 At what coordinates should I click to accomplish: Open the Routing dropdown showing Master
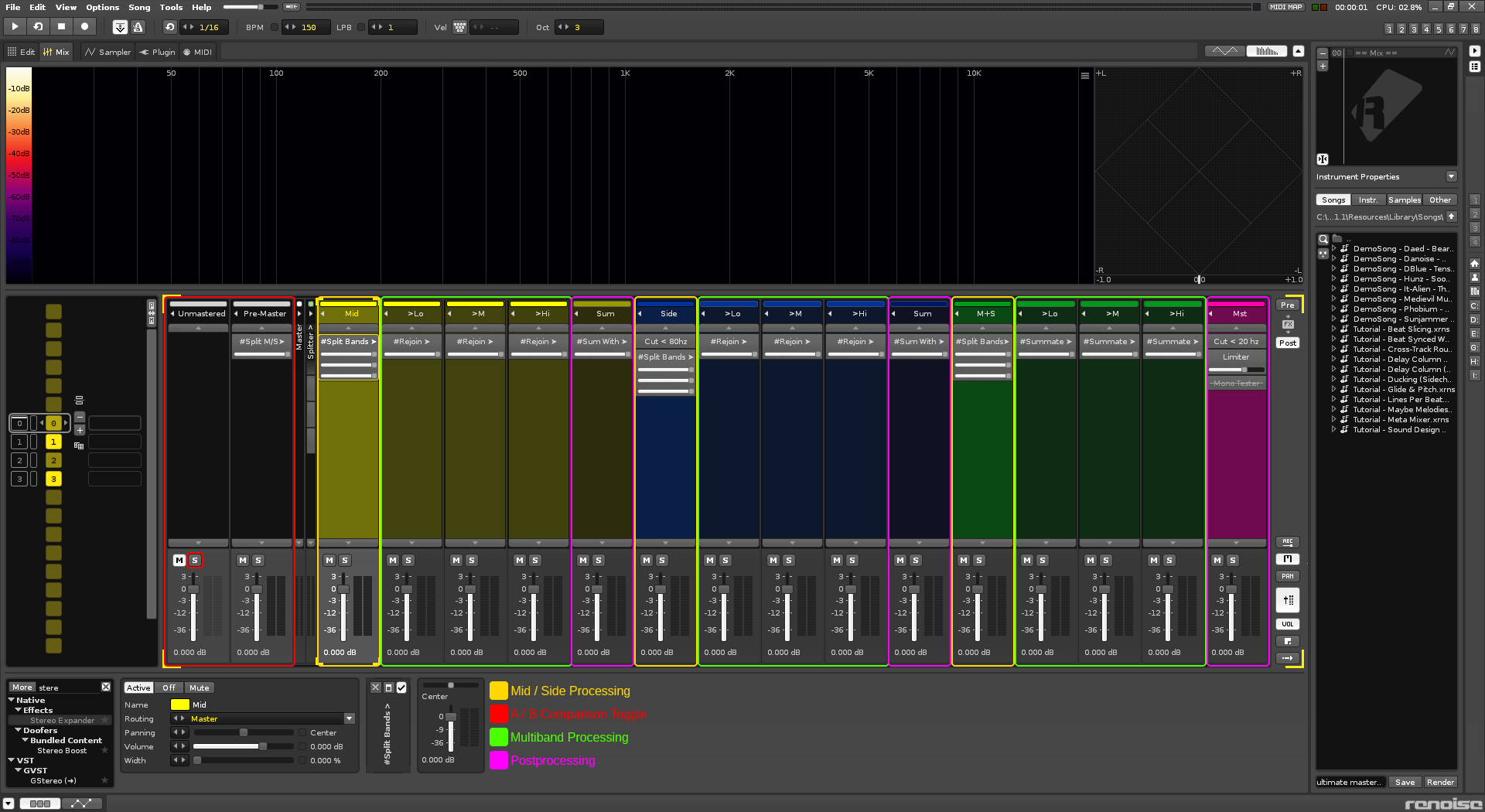(349, 718)
